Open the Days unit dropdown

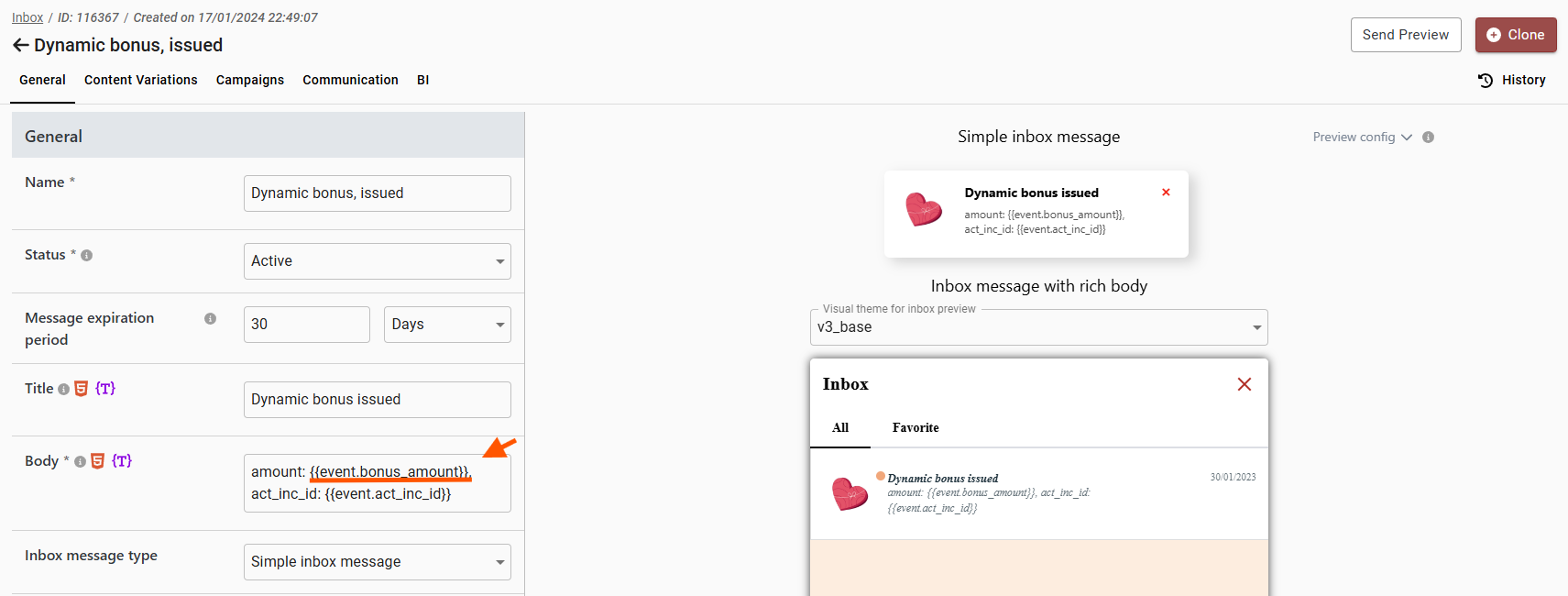coord(446,325)
